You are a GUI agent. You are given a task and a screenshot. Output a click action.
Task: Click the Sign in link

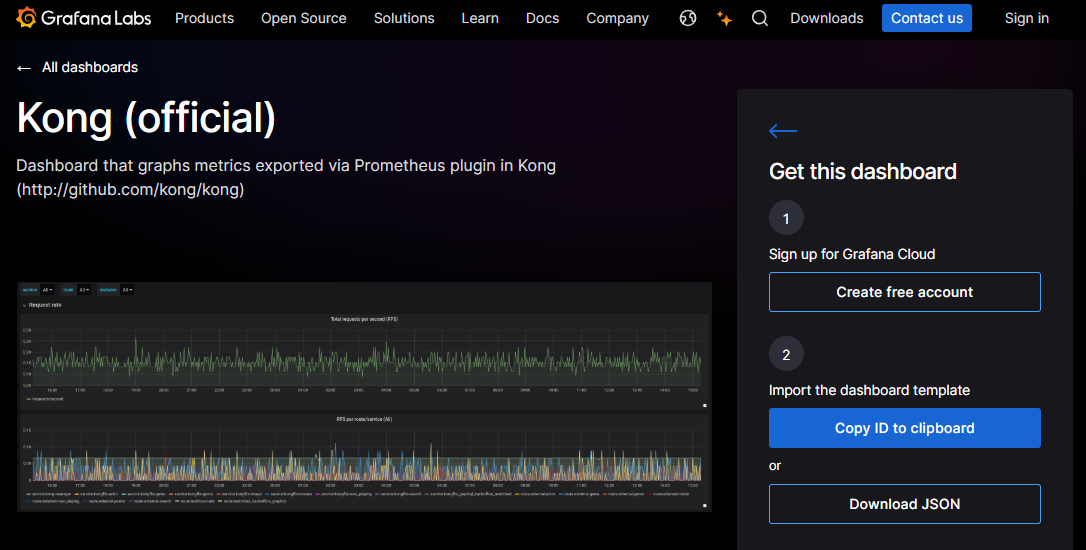[1026, 18]
